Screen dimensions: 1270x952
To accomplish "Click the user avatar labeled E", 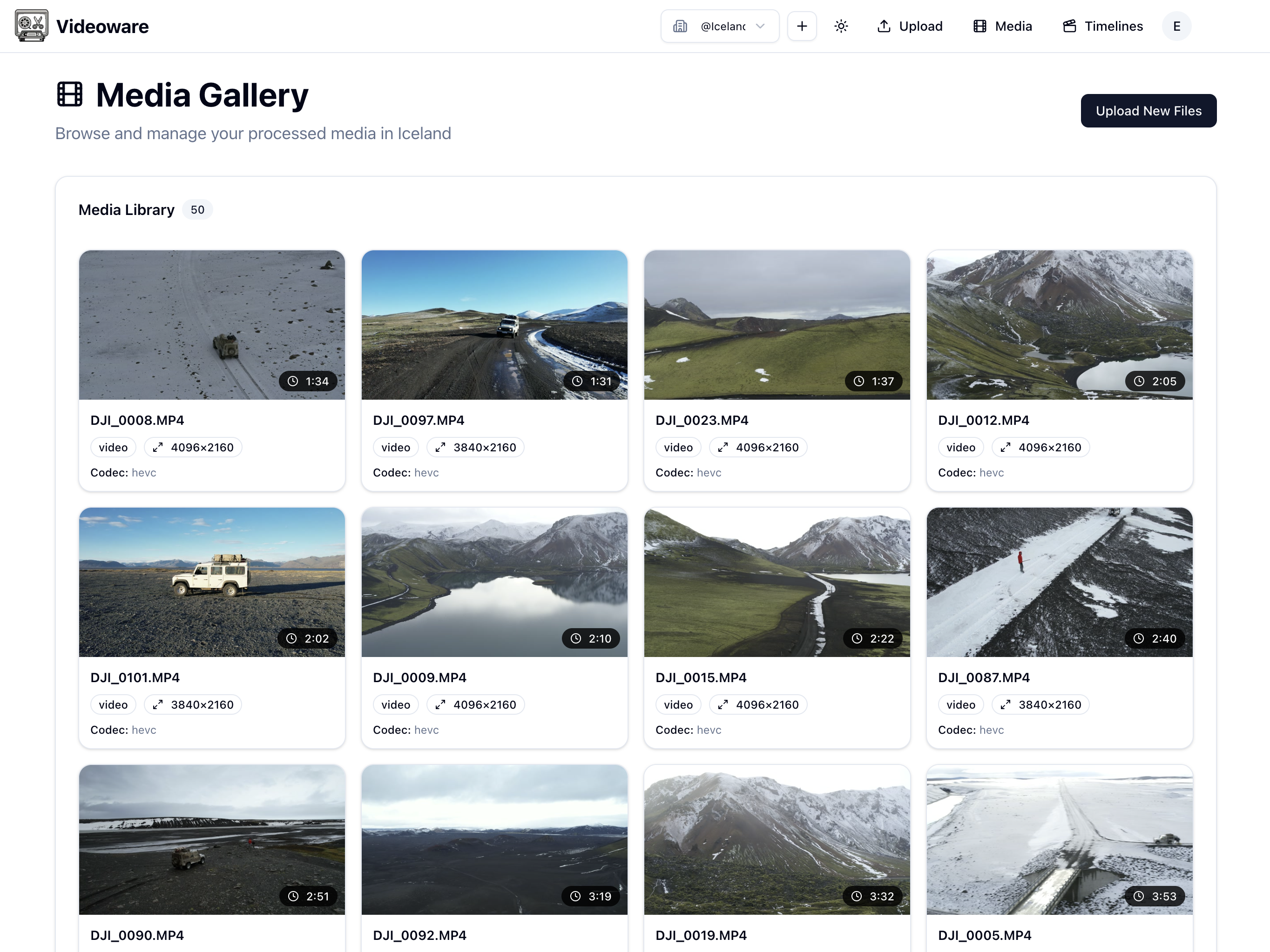I will [x=1176, y=26].
